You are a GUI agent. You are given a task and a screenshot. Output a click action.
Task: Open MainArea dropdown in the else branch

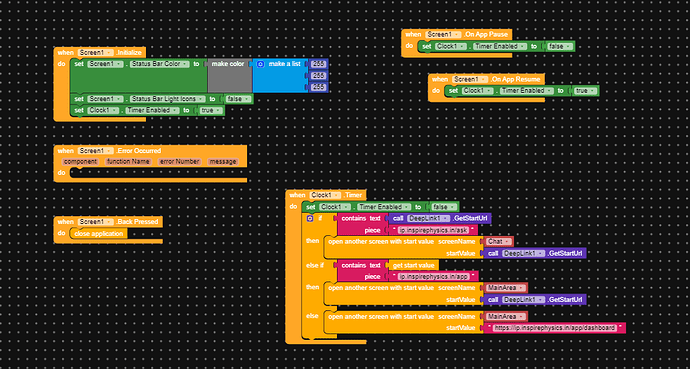click(506, 317)
